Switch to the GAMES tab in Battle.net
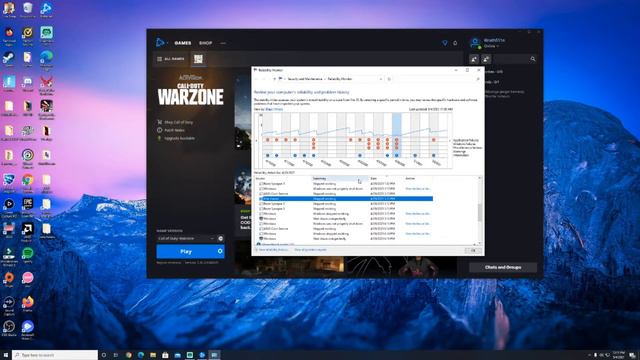Viewport: 640px width, 360px height. click(x=182, y=43)
